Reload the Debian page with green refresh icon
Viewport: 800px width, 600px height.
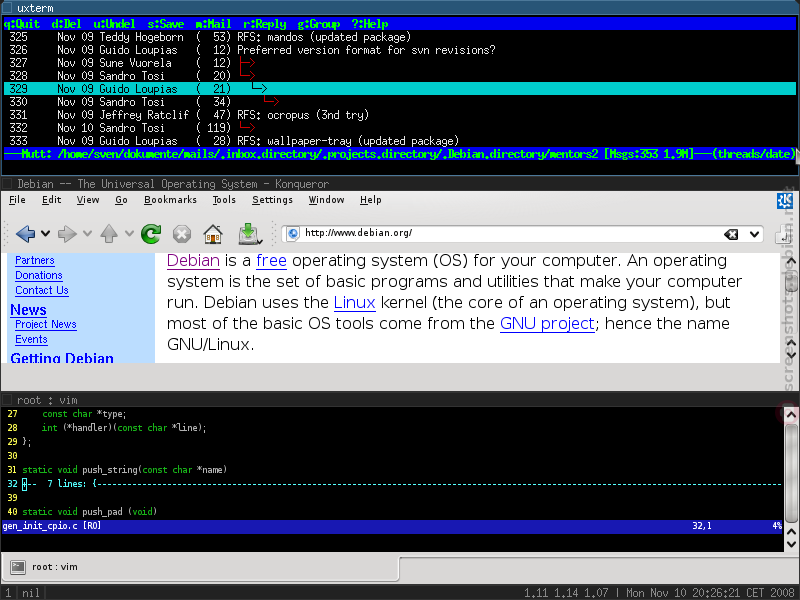pos(151,234)
